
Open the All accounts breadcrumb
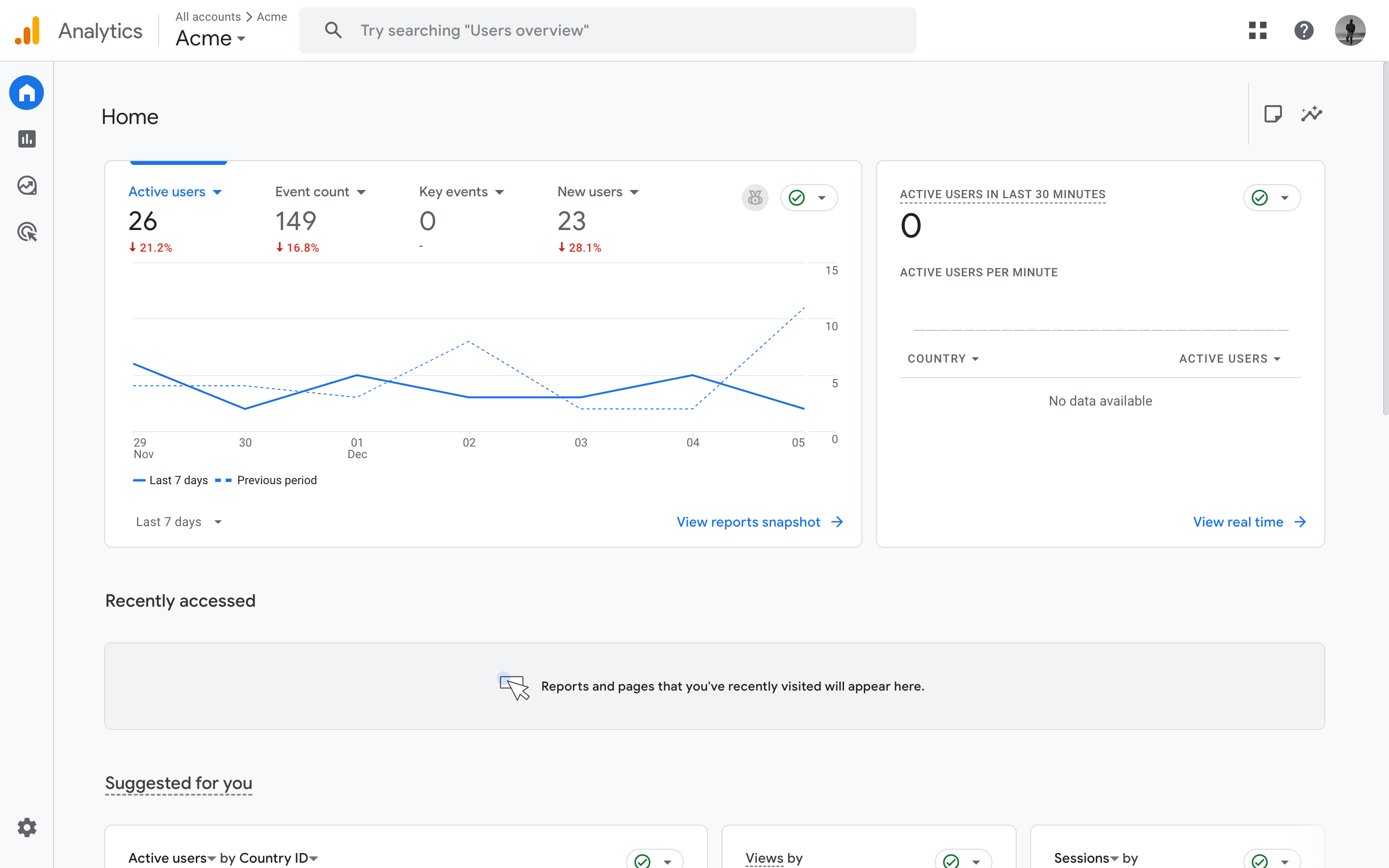pyautogui.click(x=208, y=17)
